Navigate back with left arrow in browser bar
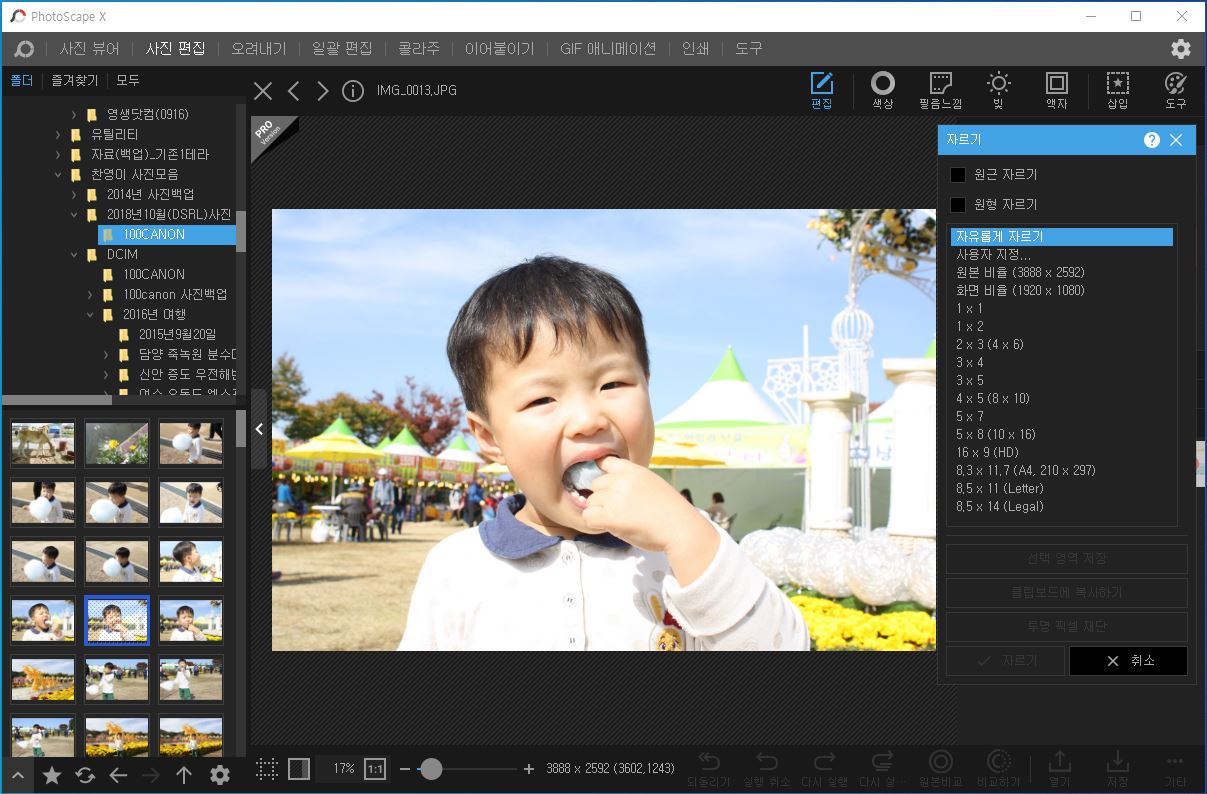 tap(118, 775)
